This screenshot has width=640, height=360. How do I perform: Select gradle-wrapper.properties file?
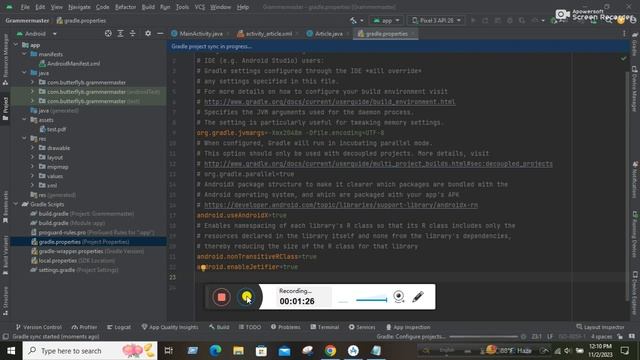point(87,251)
